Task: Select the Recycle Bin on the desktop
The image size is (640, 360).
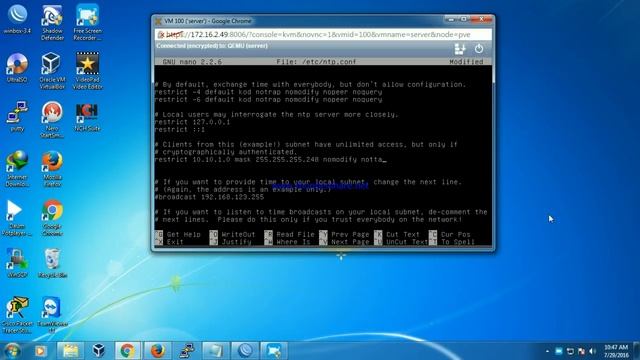Action: 52,264
